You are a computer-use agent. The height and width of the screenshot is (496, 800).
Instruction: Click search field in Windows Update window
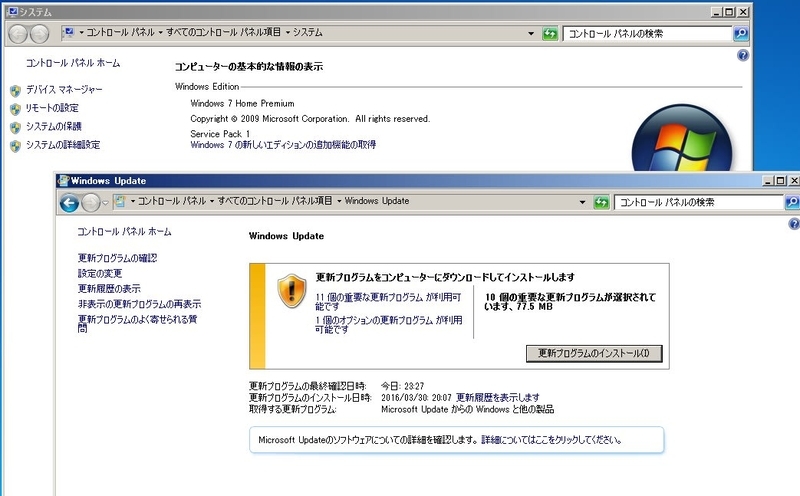coord(699,203)
